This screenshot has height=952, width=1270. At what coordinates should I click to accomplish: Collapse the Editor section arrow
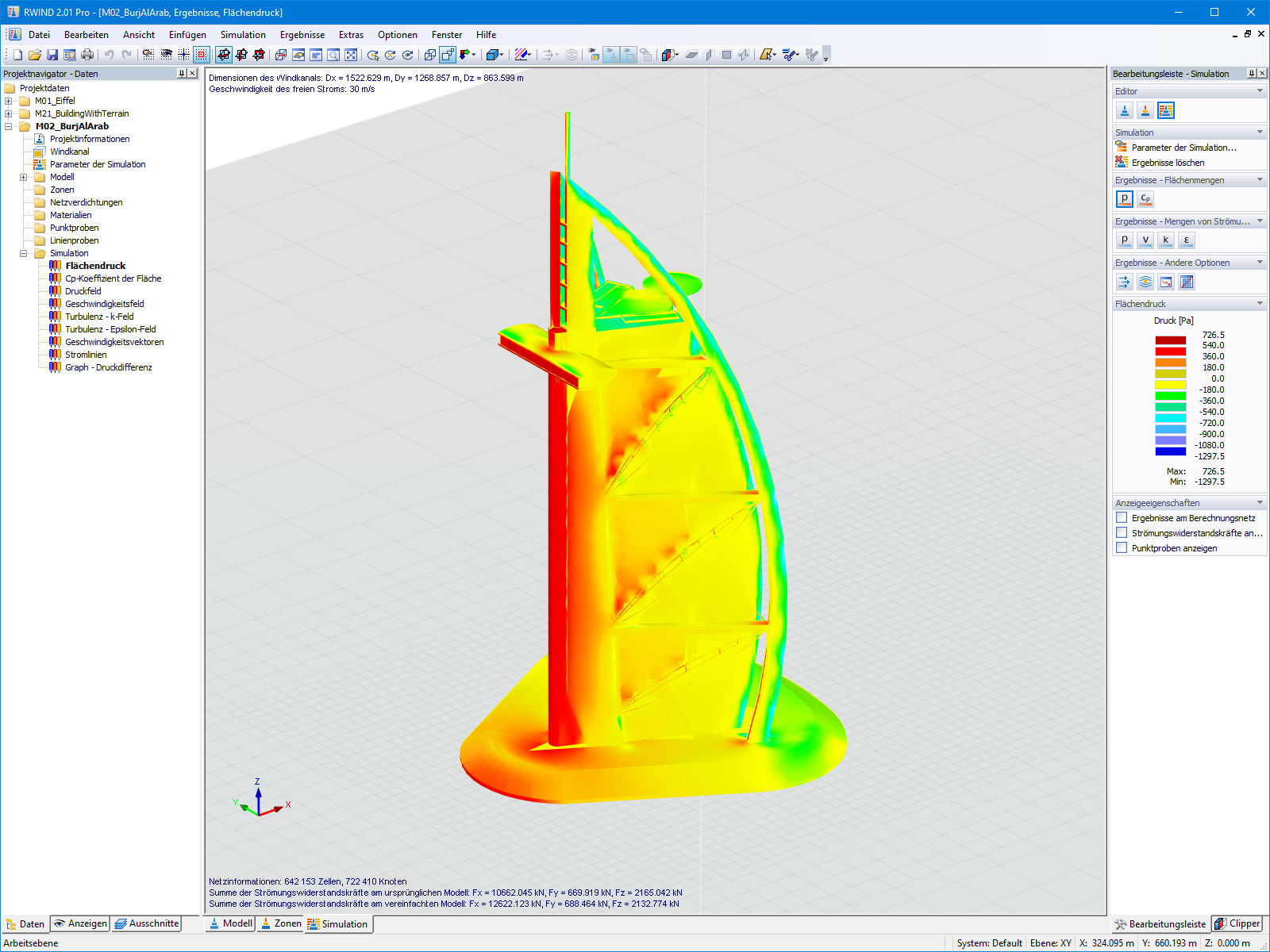[x=1260, y=91]
